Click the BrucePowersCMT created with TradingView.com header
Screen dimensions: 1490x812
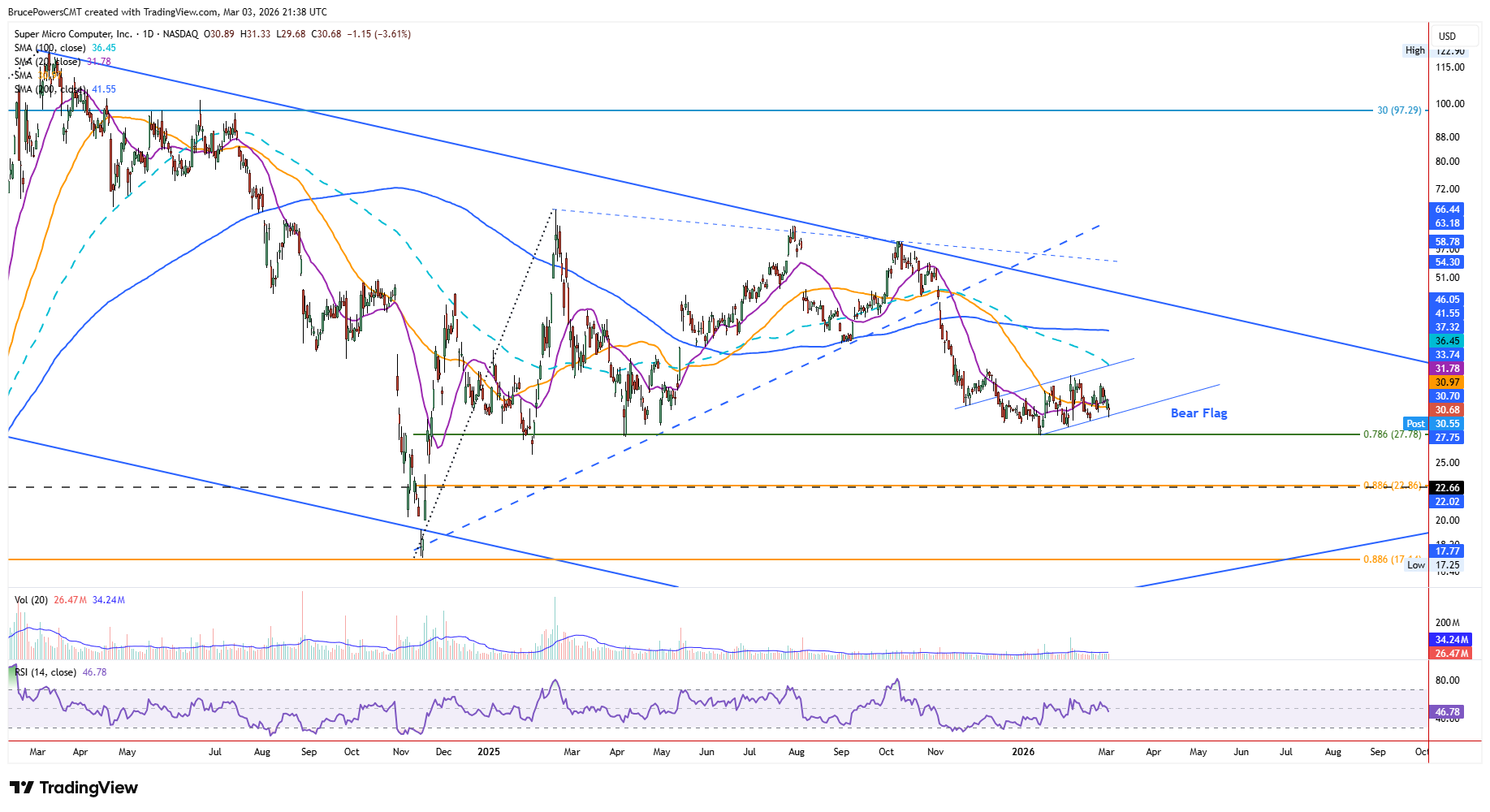167,12
